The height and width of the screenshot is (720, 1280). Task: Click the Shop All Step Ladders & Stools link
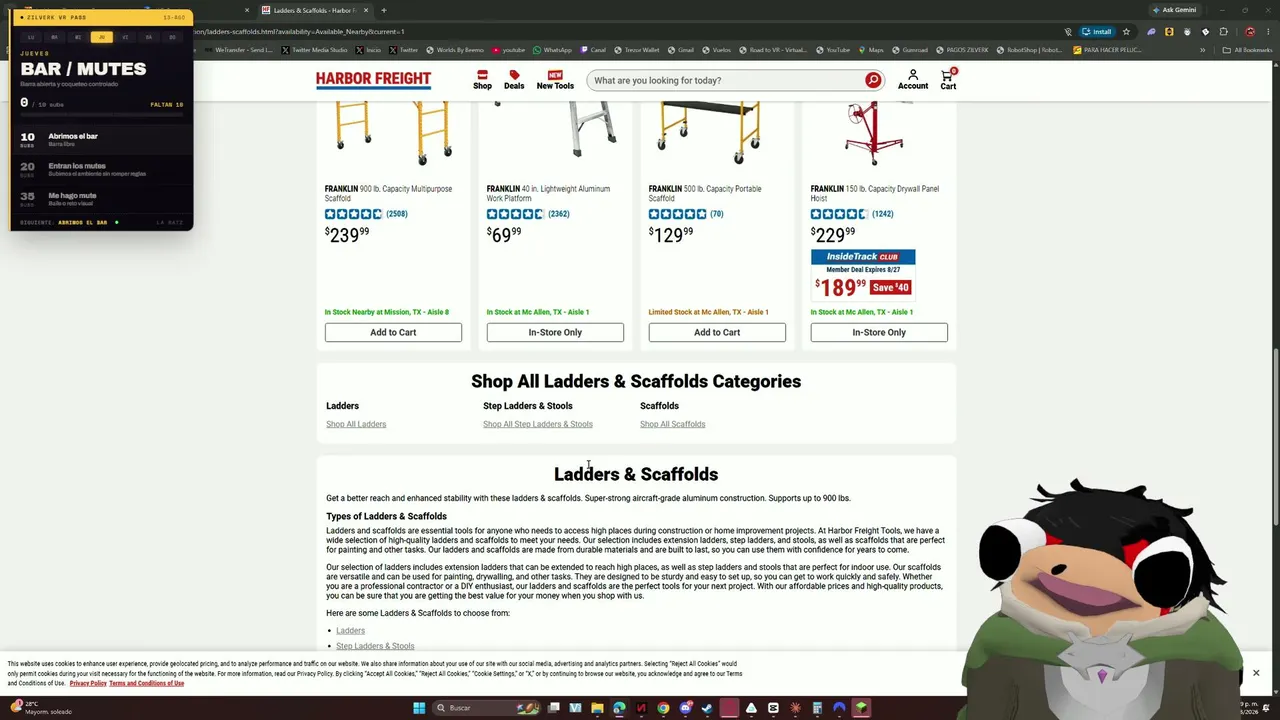click(538, 424)
